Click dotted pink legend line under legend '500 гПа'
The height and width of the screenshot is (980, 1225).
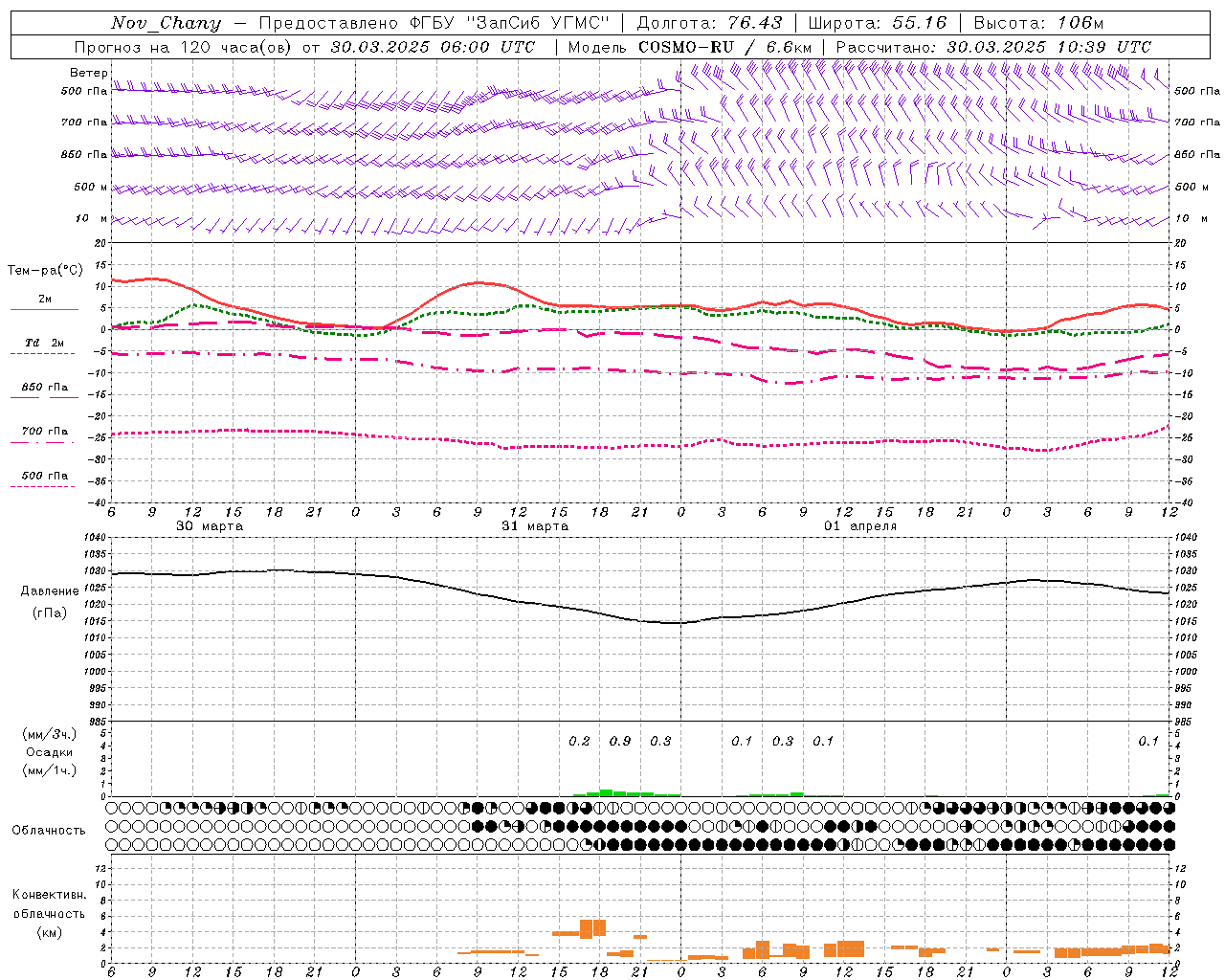click(x=42, y=486)
